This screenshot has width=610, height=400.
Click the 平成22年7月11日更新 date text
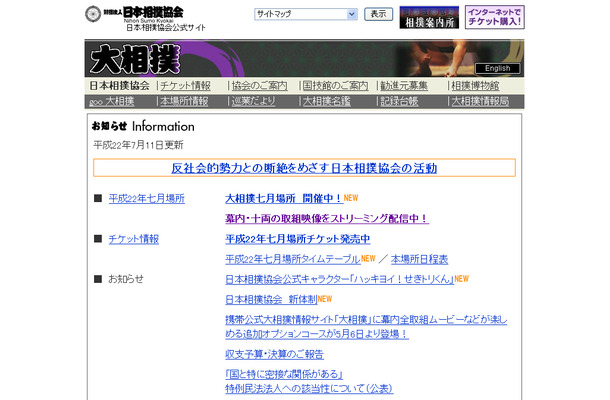pos(138,145)
